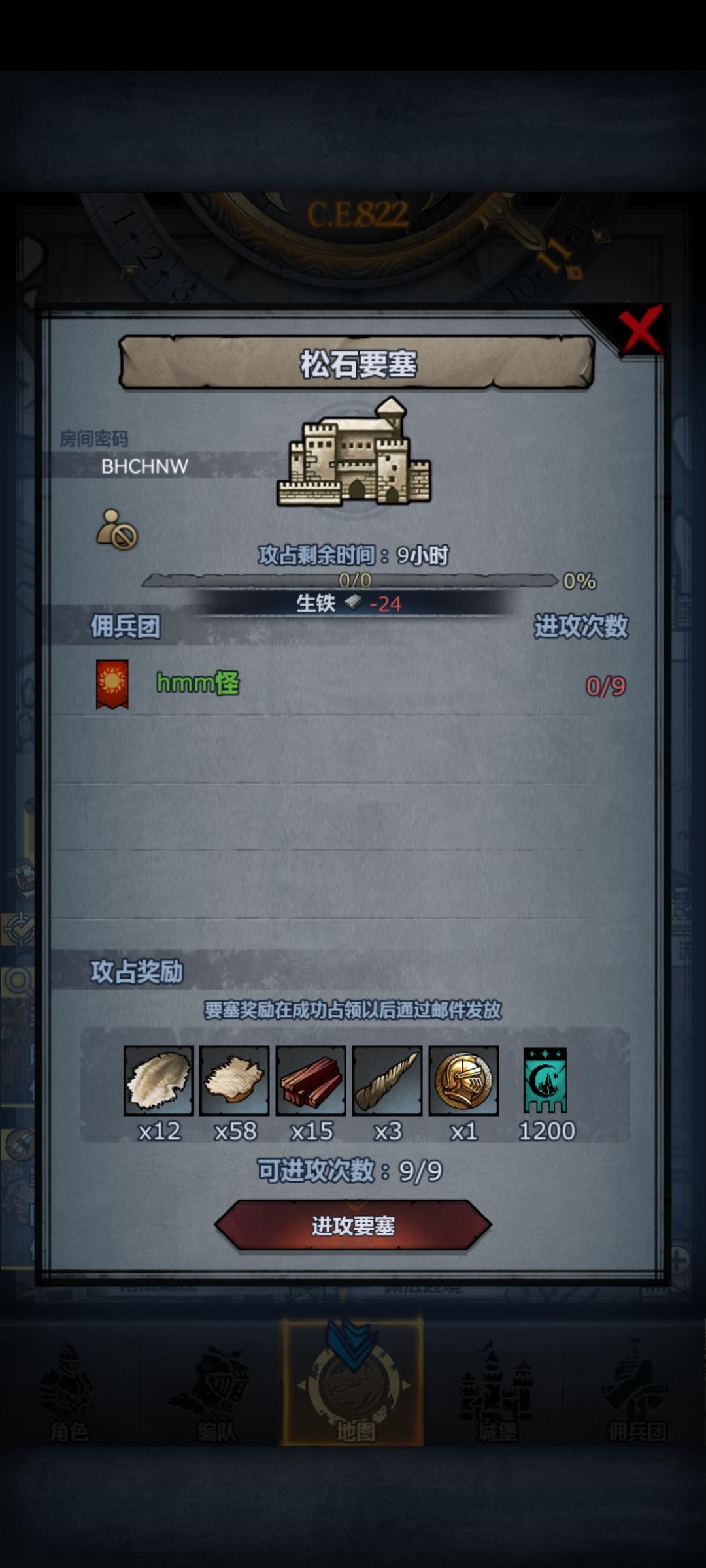Tap the blocked player icon
Image resolution: width=706 pixels, height=1568 pixels.
tap(116, 529)
